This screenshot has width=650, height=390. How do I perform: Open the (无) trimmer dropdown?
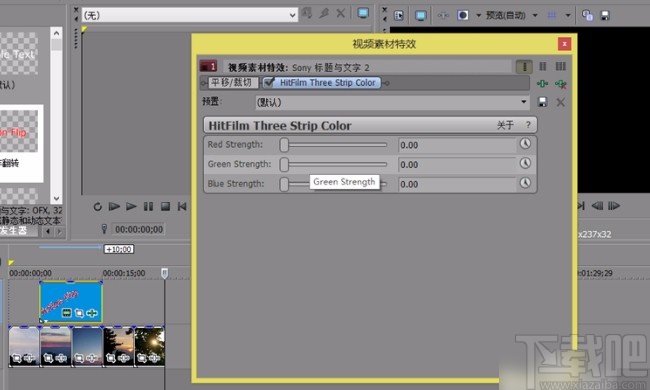coord(190,15)
